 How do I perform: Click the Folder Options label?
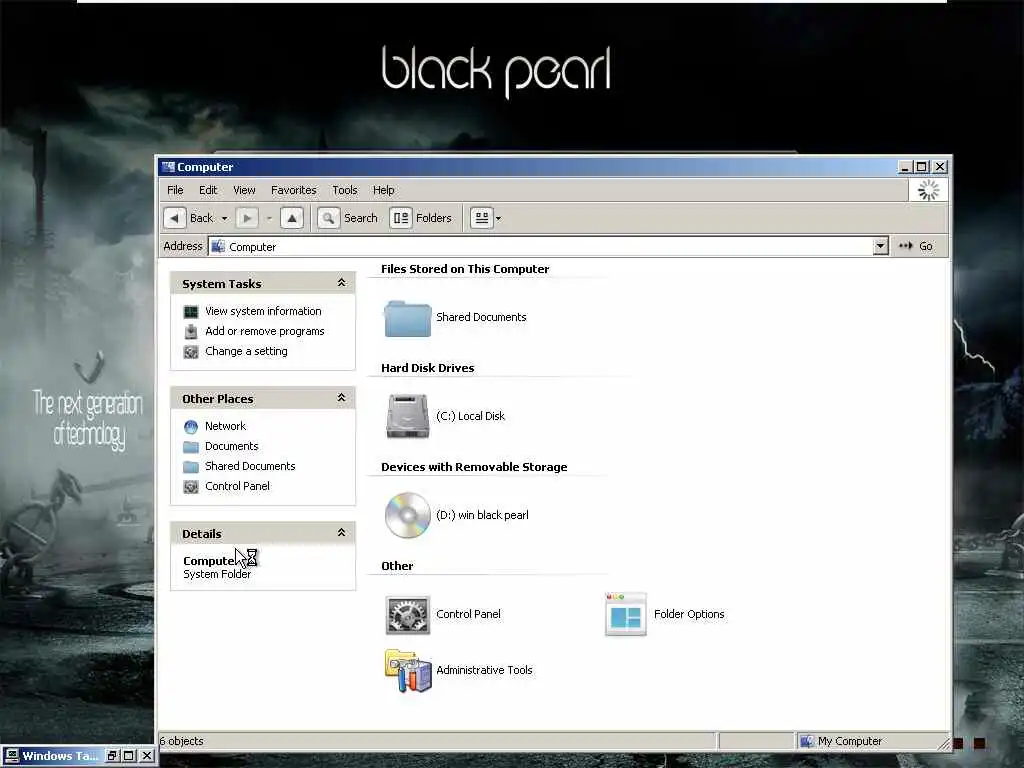(x=689, y=615)
